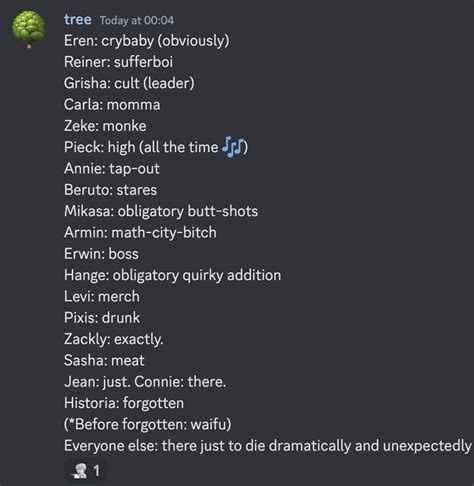Click the "Historia: forgotten" line

tap(124, 403)
